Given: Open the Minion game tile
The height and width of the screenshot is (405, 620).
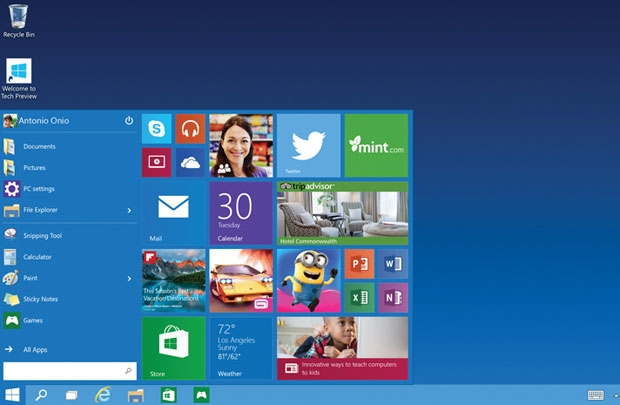Looking at the screenshot, I should (x=308, y=281).
